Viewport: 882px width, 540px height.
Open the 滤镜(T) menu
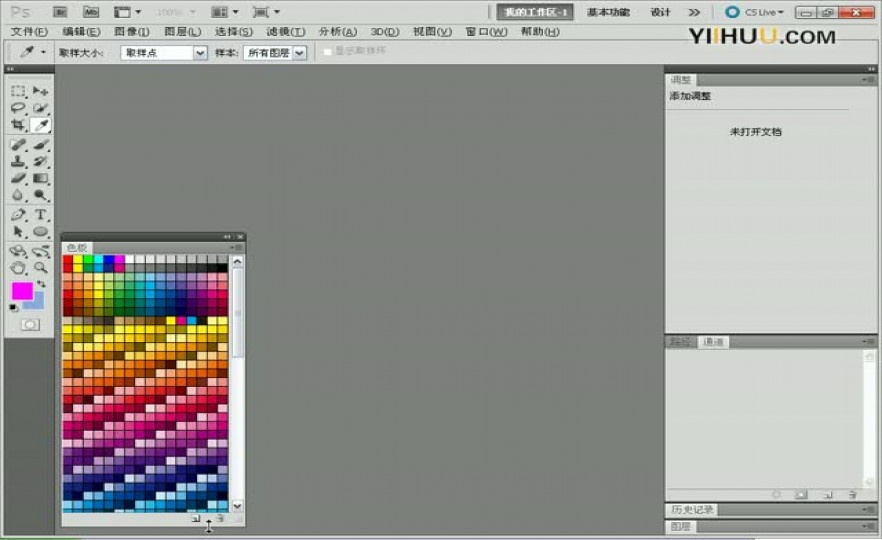click(x=286, y=32)
